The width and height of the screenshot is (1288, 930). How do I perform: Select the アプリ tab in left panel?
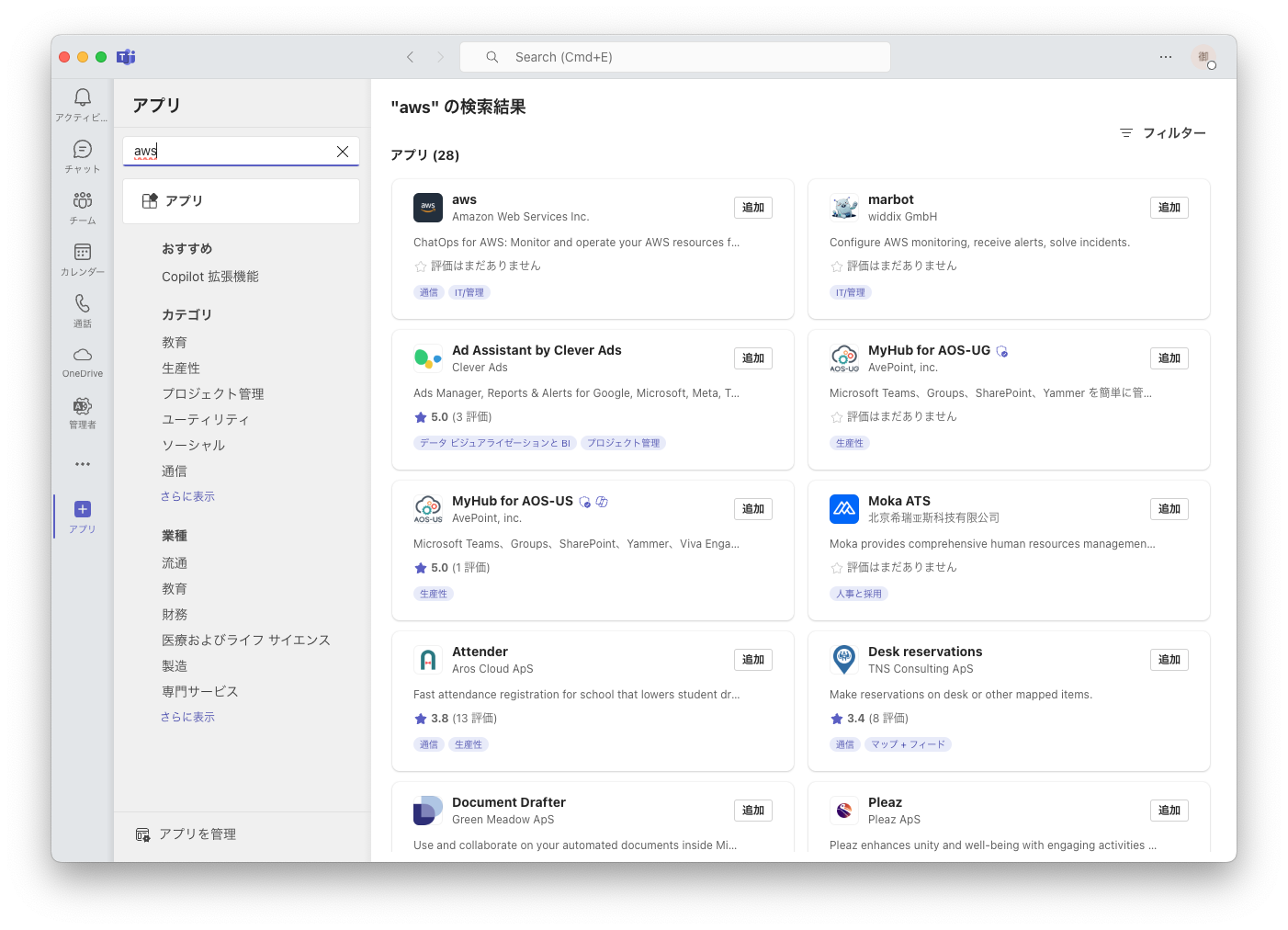point(241,201)
